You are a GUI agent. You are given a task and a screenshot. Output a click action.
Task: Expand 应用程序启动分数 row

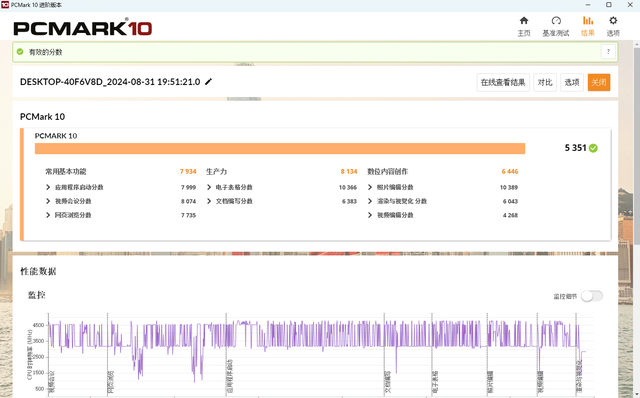(x=48, y=187)
